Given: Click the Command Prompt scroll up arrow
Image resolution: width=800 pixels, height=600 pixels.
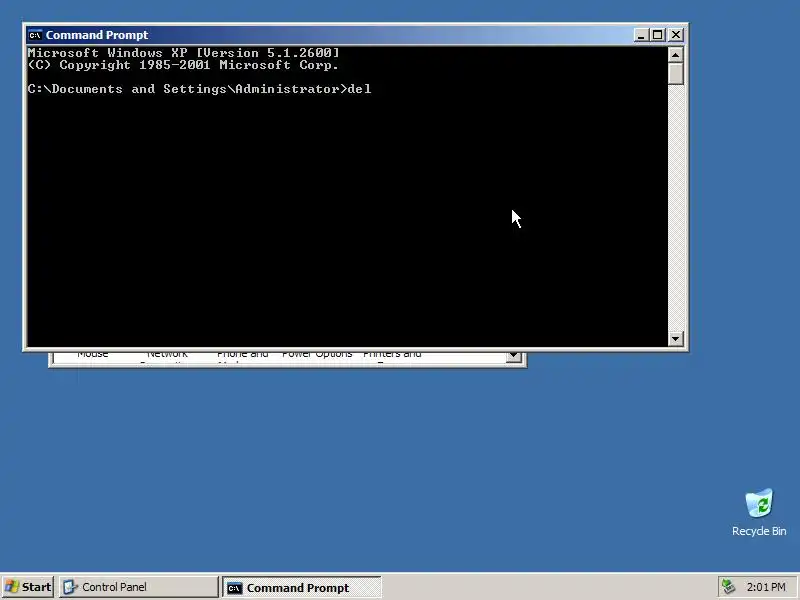Looking at the screenshot, I should click(x=676, y=55).
